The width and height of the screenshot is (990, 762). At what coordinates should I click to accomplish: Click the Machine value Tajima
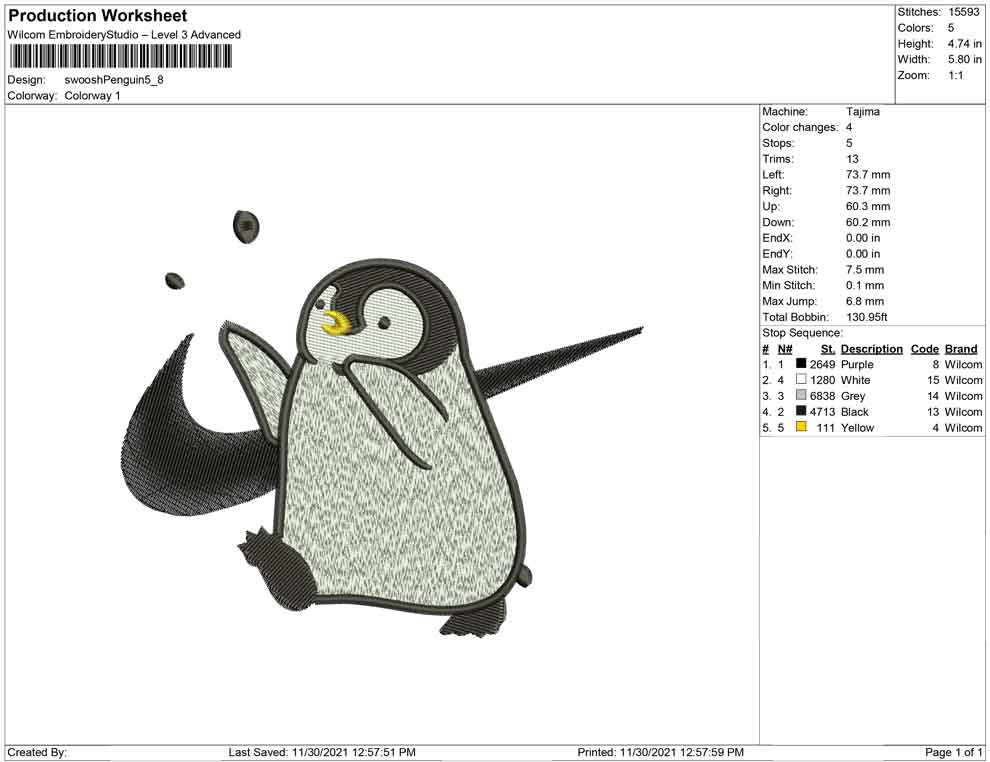(x=862, y=112)
